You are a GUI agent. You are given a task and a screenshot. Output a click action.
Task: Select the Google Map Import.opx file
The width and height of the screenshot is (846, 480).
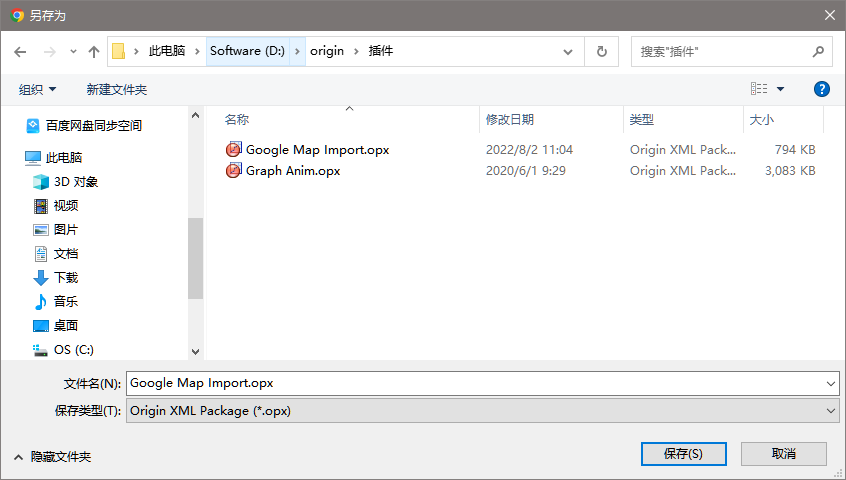(x=318, y=150)
